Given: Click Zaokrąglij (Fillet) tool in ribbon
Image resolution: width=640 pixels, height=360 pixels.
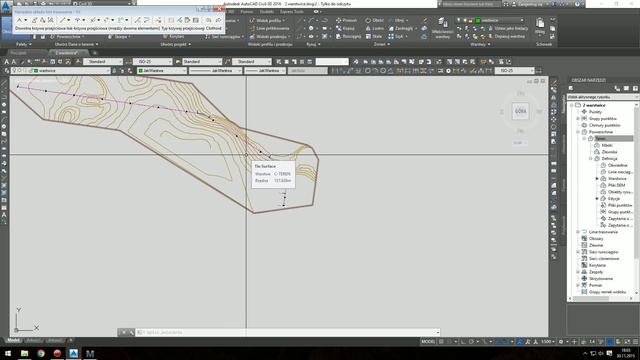Looking at the screenshot, I should tap(401, 28).
